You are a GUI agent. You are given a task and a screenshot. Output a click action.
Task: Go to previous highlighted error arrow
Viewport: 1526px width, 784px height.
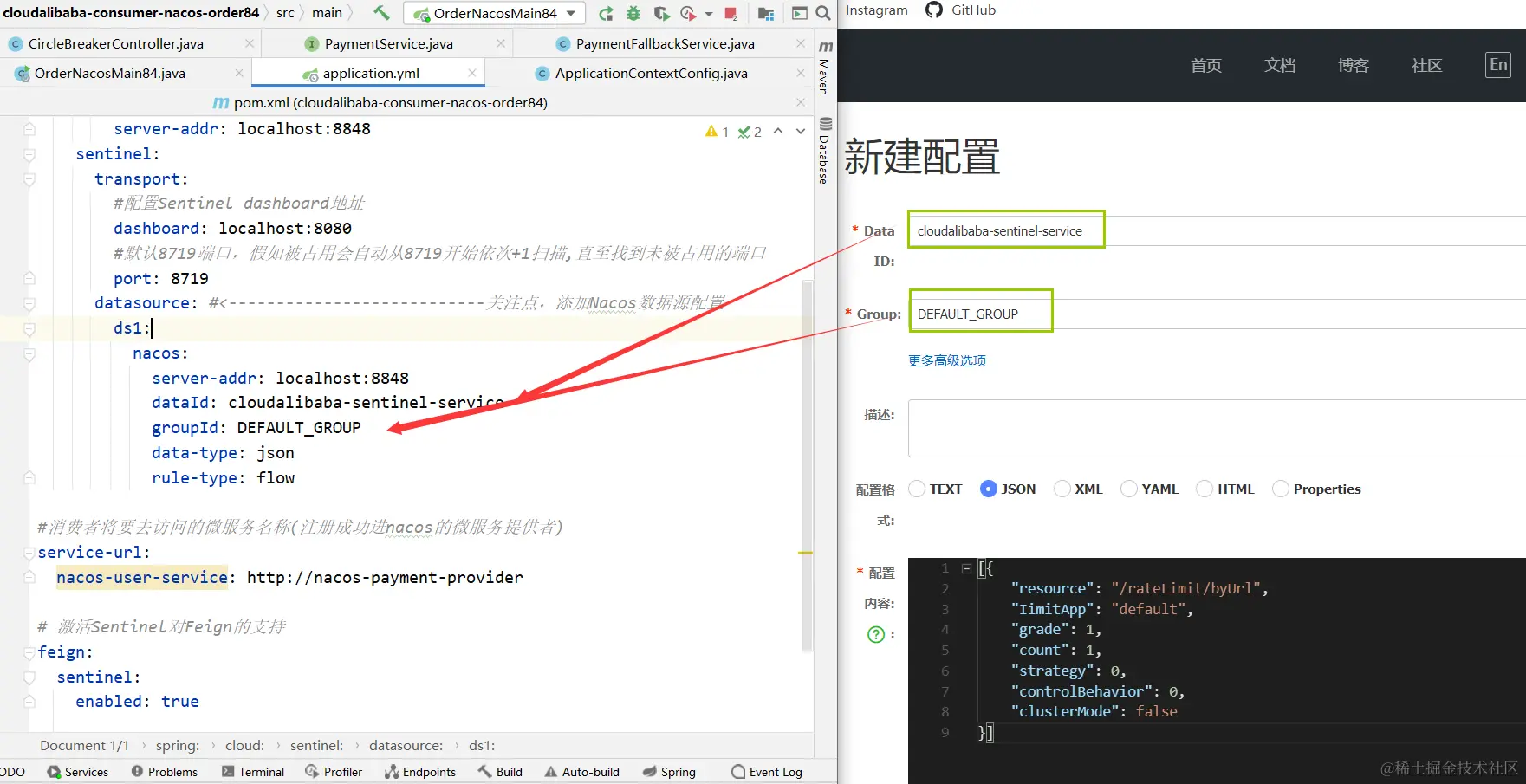(x=778, y=131)
